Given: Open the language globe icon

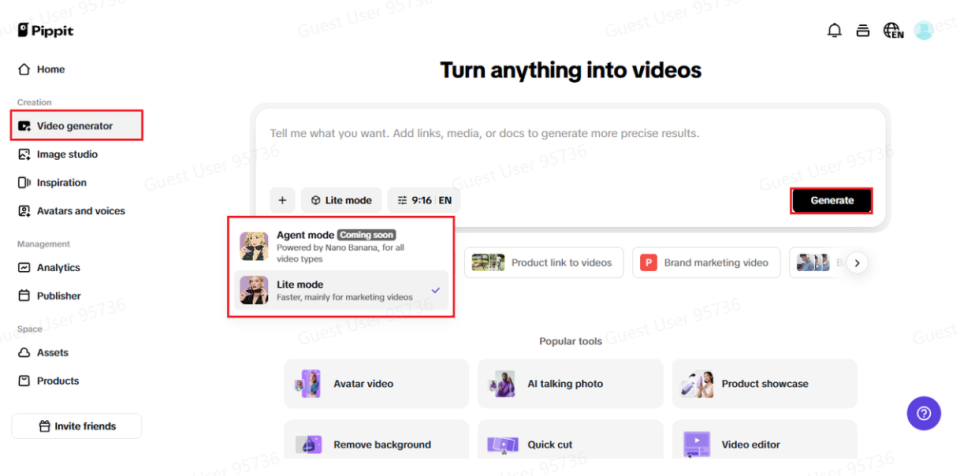Looking at the screenshot, I should pyautogui.click(x=892, y=31).
